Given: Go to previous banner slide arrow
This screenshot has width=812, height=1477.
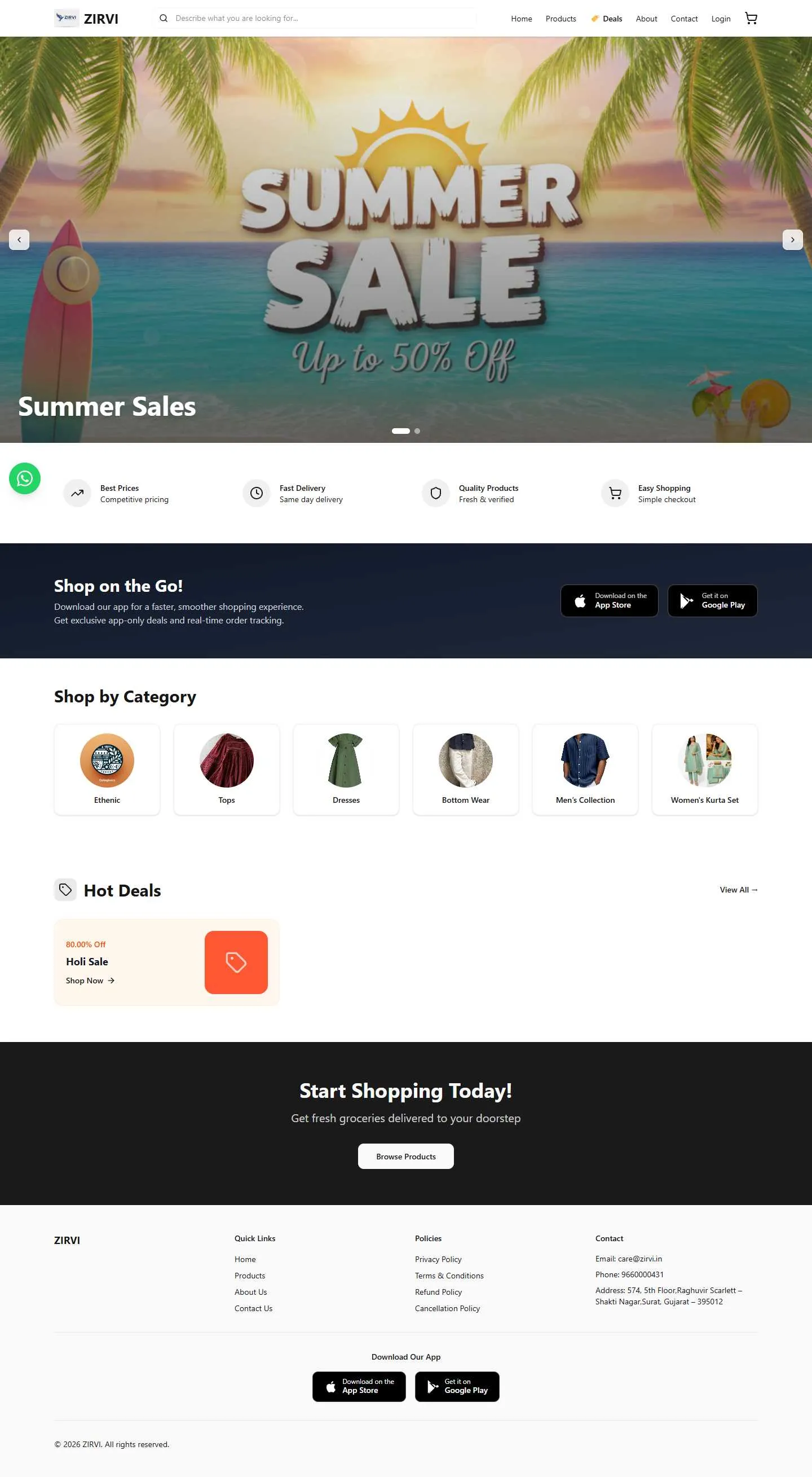Looking at the screenshot, I should pyautogui.click(x=19, y=240).
